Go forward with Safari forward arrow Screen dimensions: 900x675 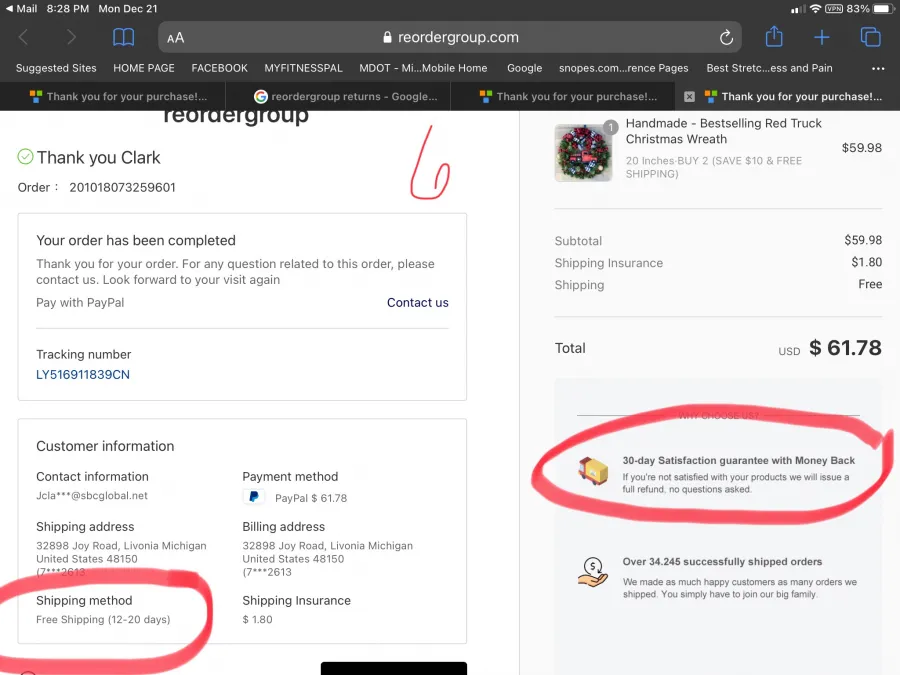[x=71, y=37]
